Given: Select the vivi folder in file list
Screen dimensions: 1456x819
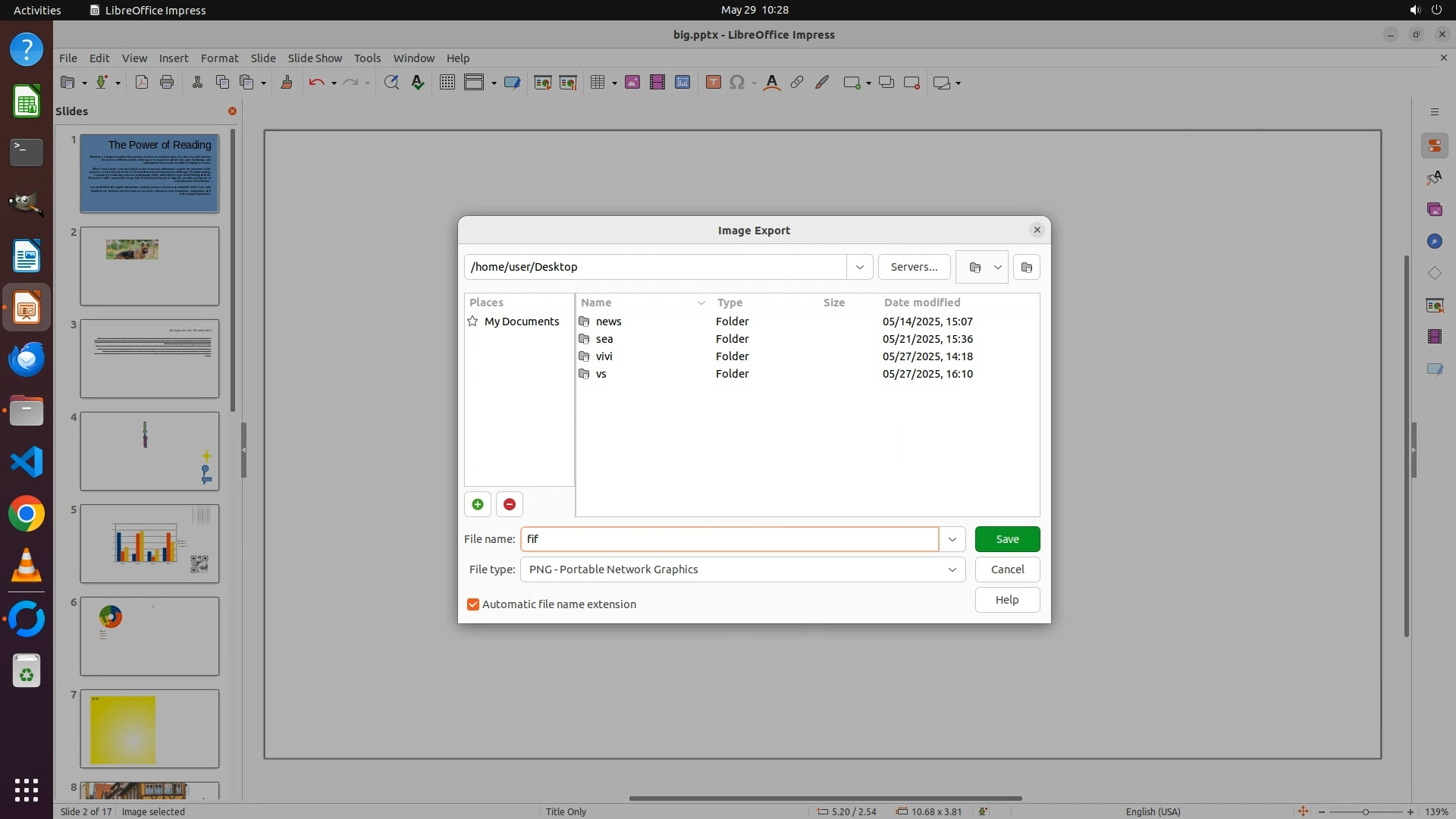Looking at the screenshot, I should pos(604,356).
